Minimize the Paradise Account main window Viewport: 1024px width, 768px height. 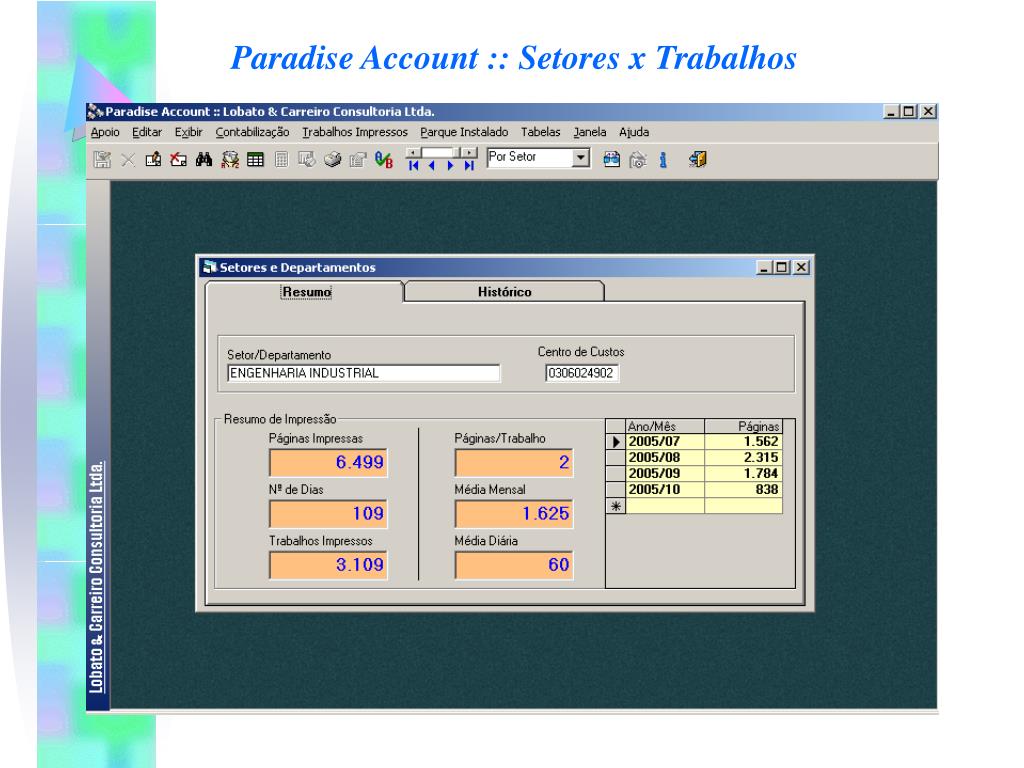[891, 112]
